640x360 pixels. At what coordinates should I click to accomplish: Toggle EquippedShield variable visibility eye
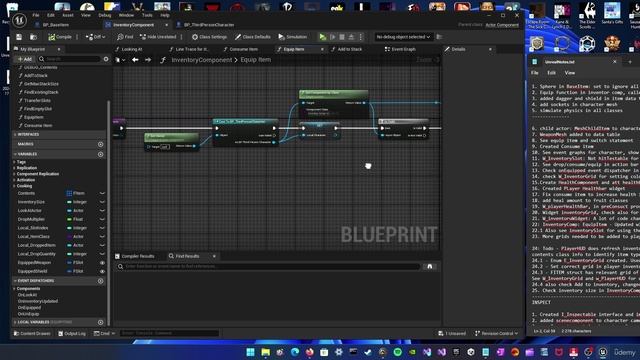coord(102,271)
